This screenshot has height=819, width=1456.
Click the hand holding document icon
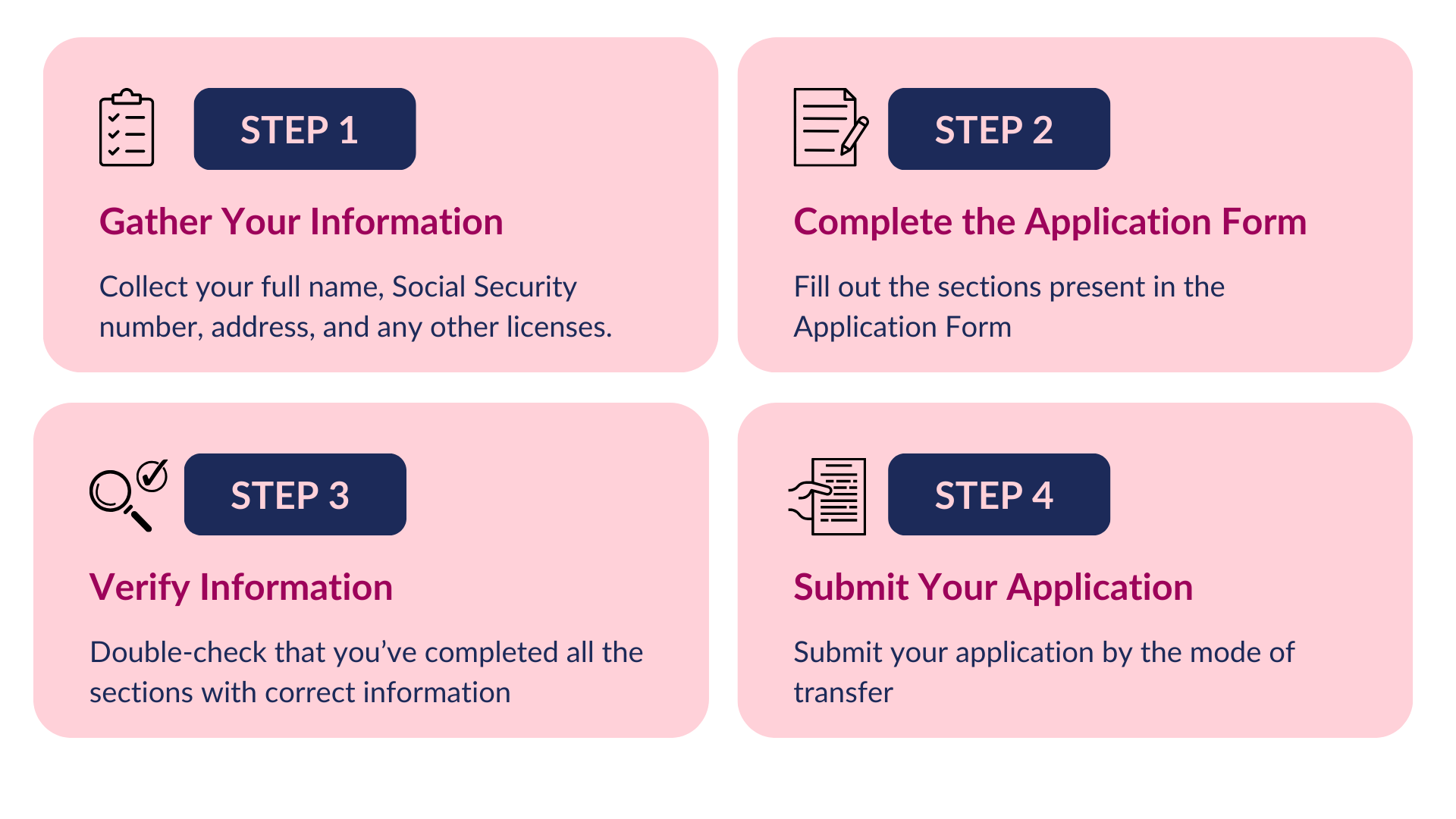pyautogui.click(x=829, y=496)
